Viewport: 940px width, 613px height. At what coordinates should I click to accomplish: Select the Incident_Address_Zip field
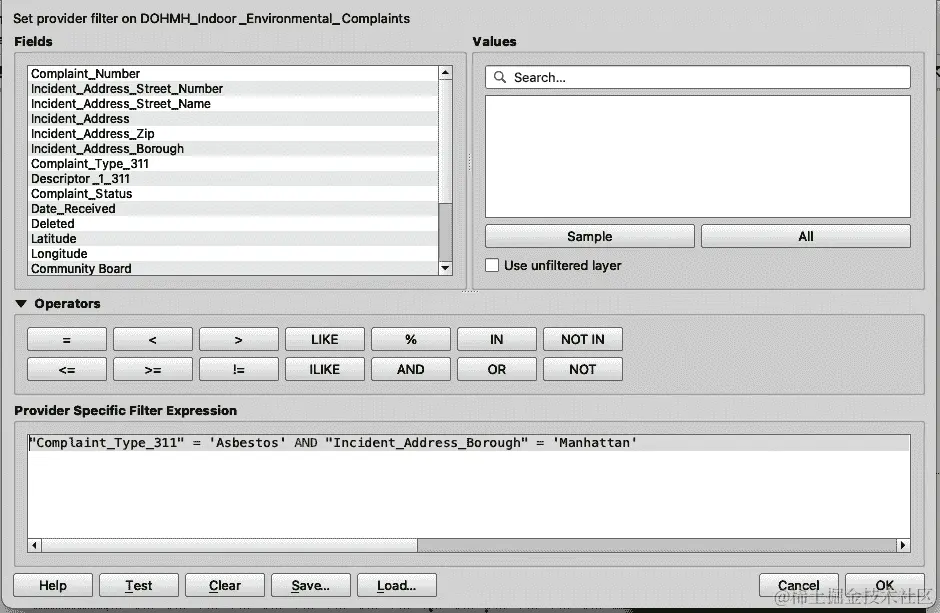click(233, 133)
